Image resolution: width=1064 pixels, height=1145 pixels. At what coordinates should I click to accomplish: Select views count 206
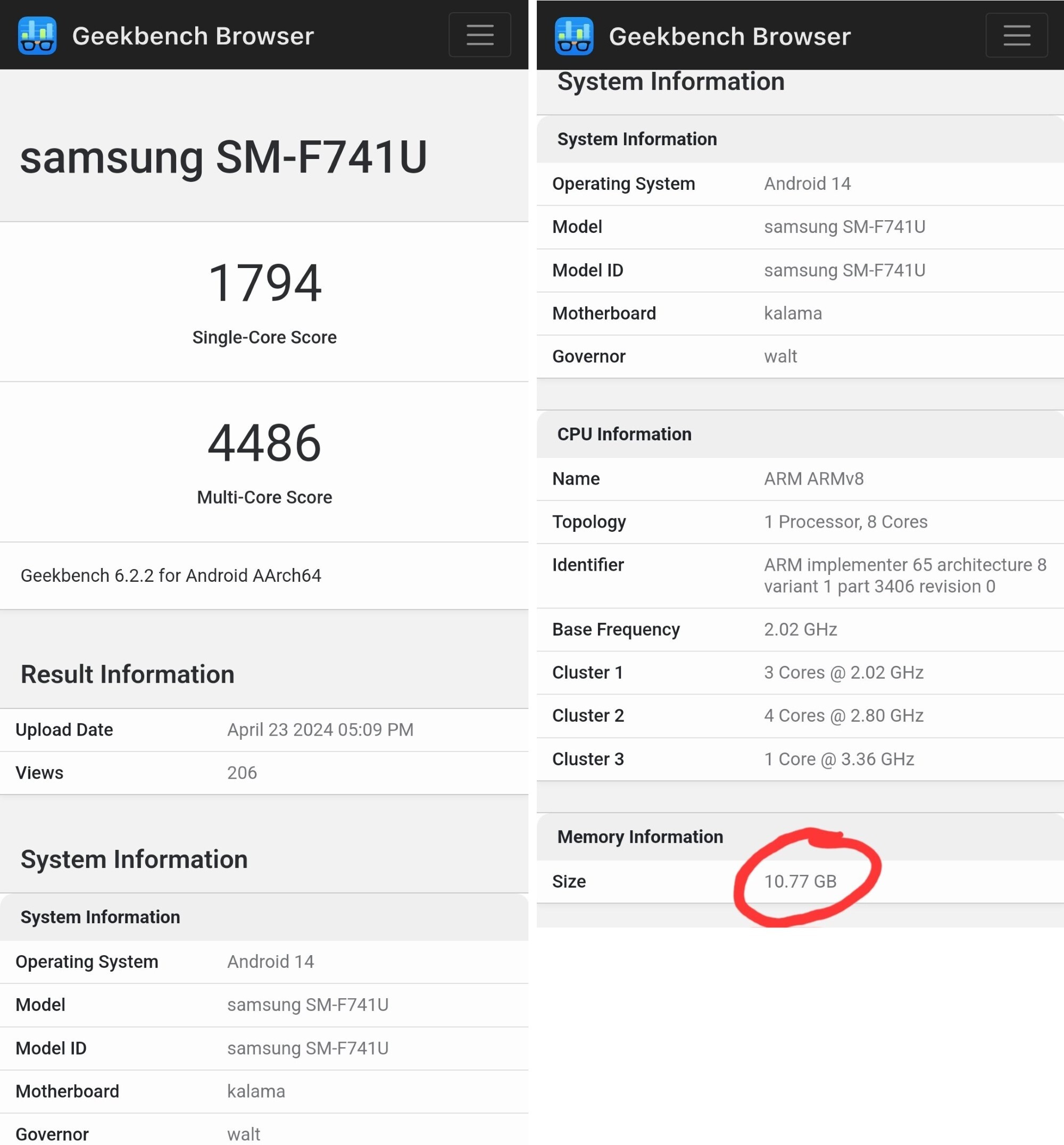point(242,773)
